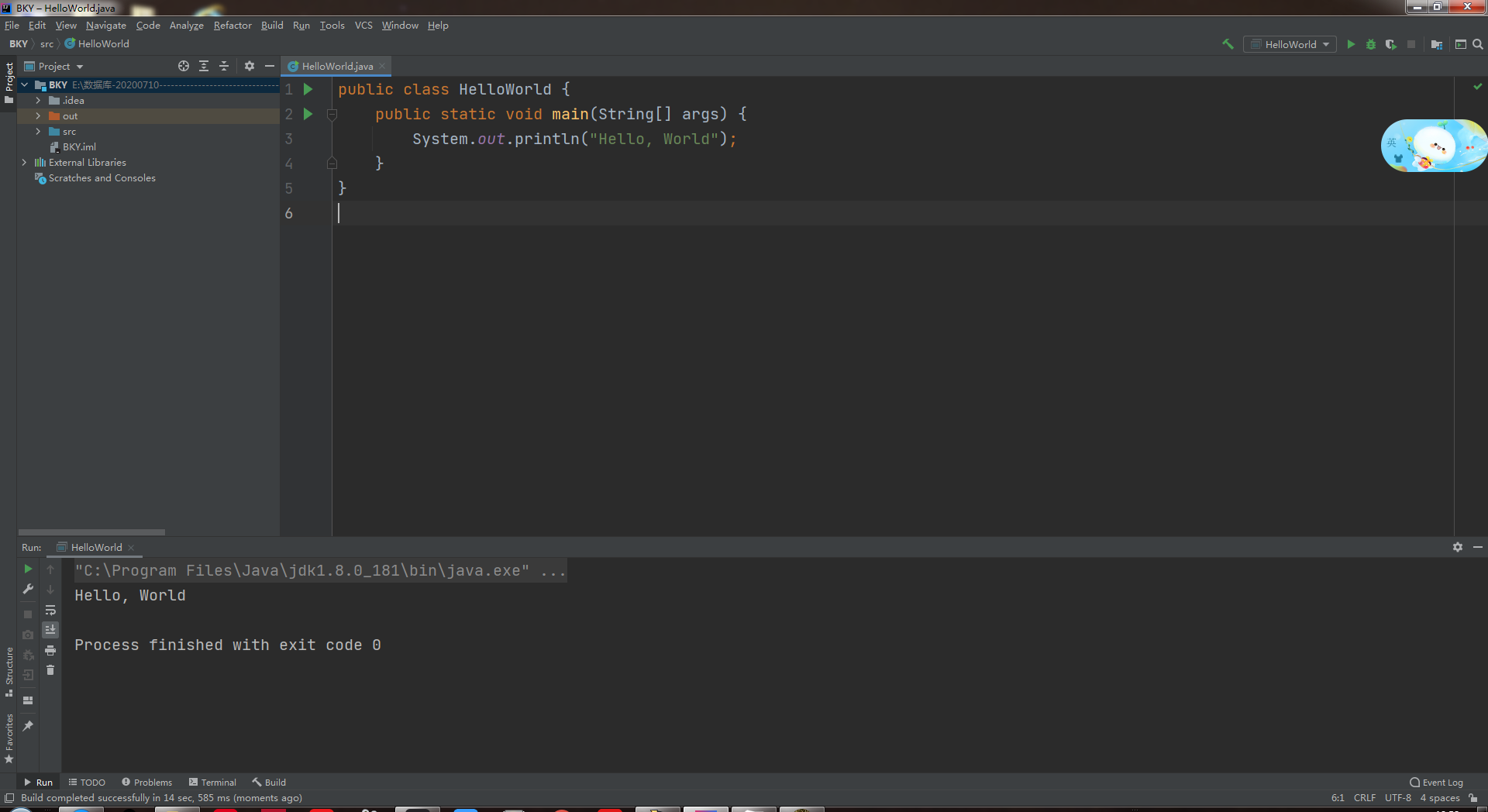Click the Print icon in Run panel
Screen dimensions: 1488x812
(50, 650)
